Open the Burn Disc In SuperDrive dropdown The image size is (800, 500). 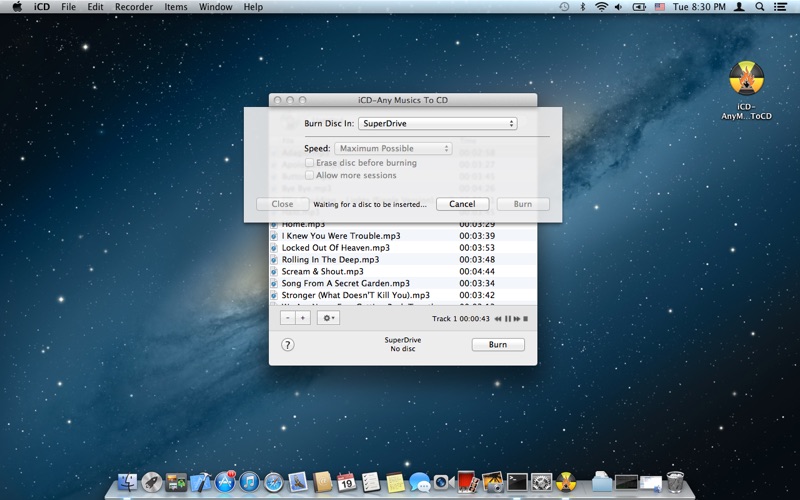click(x=438, y=123)
